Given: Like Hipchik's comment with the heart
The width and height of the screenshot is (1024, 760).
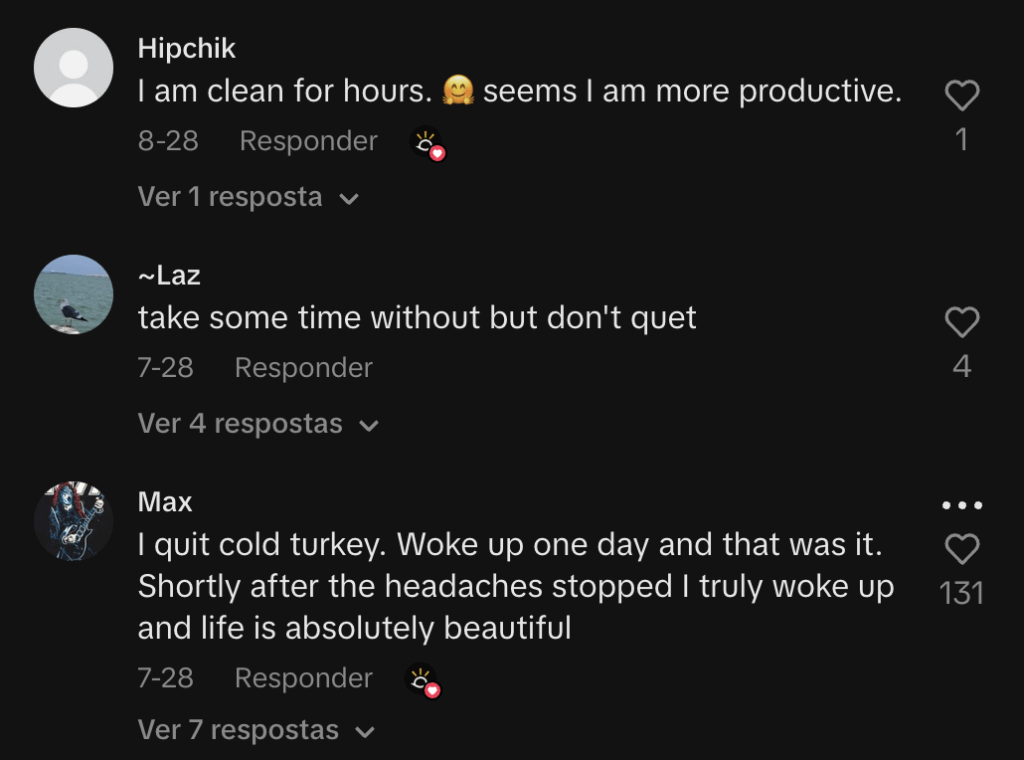Looking at the screenshot, I should (x=961, y=96).
